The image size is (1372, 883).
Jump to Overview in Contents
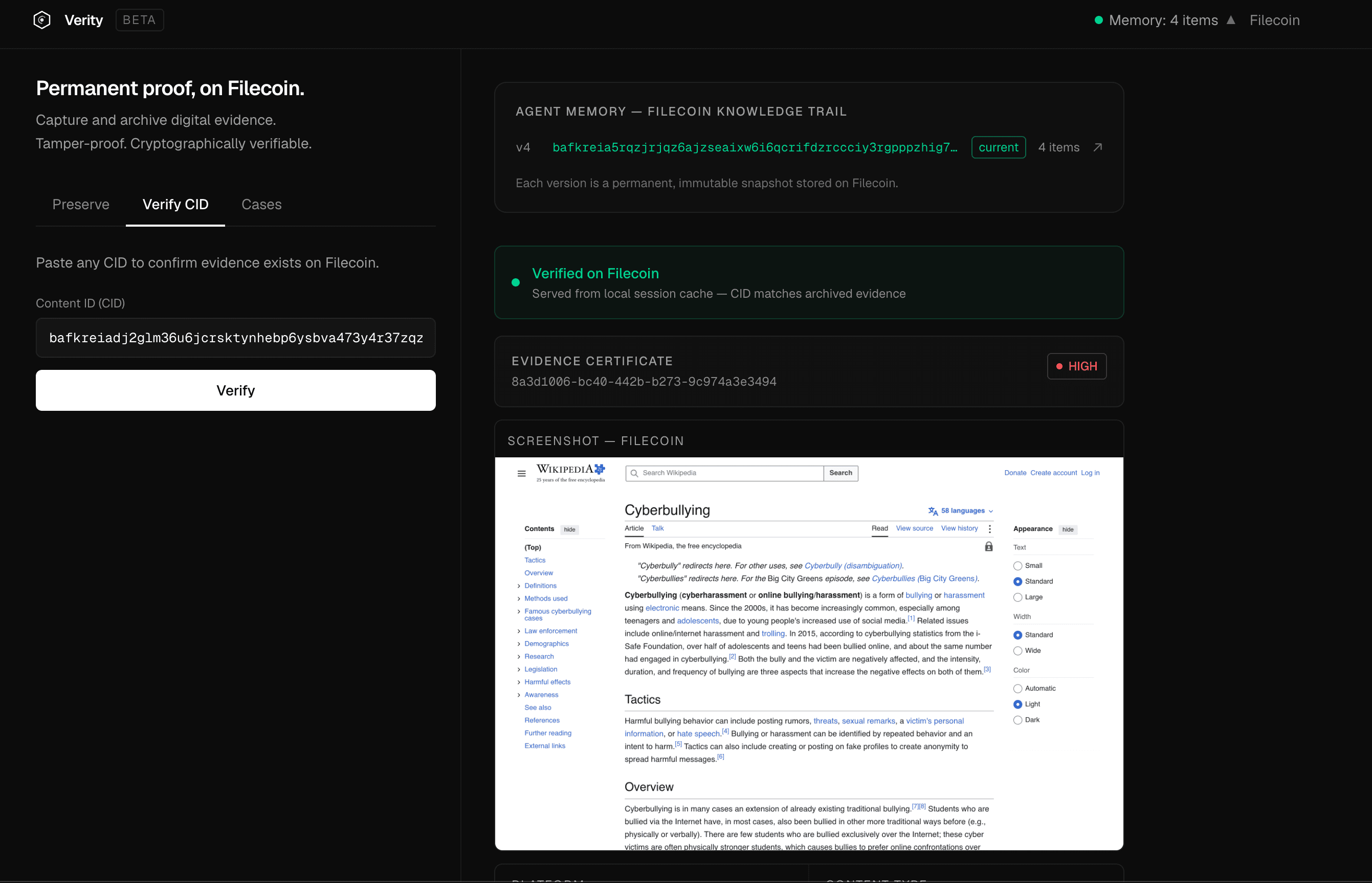tap(538, 573)
